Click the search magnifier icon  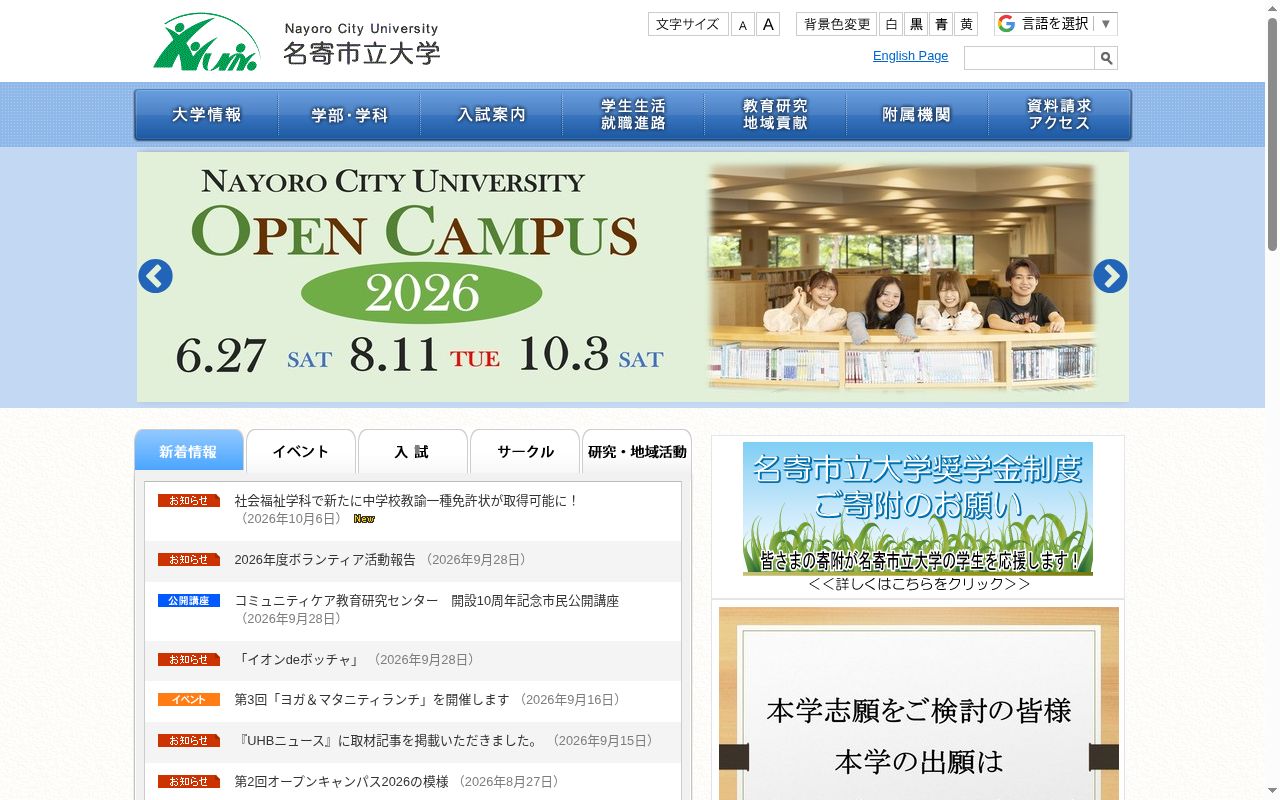[1106, 58]
